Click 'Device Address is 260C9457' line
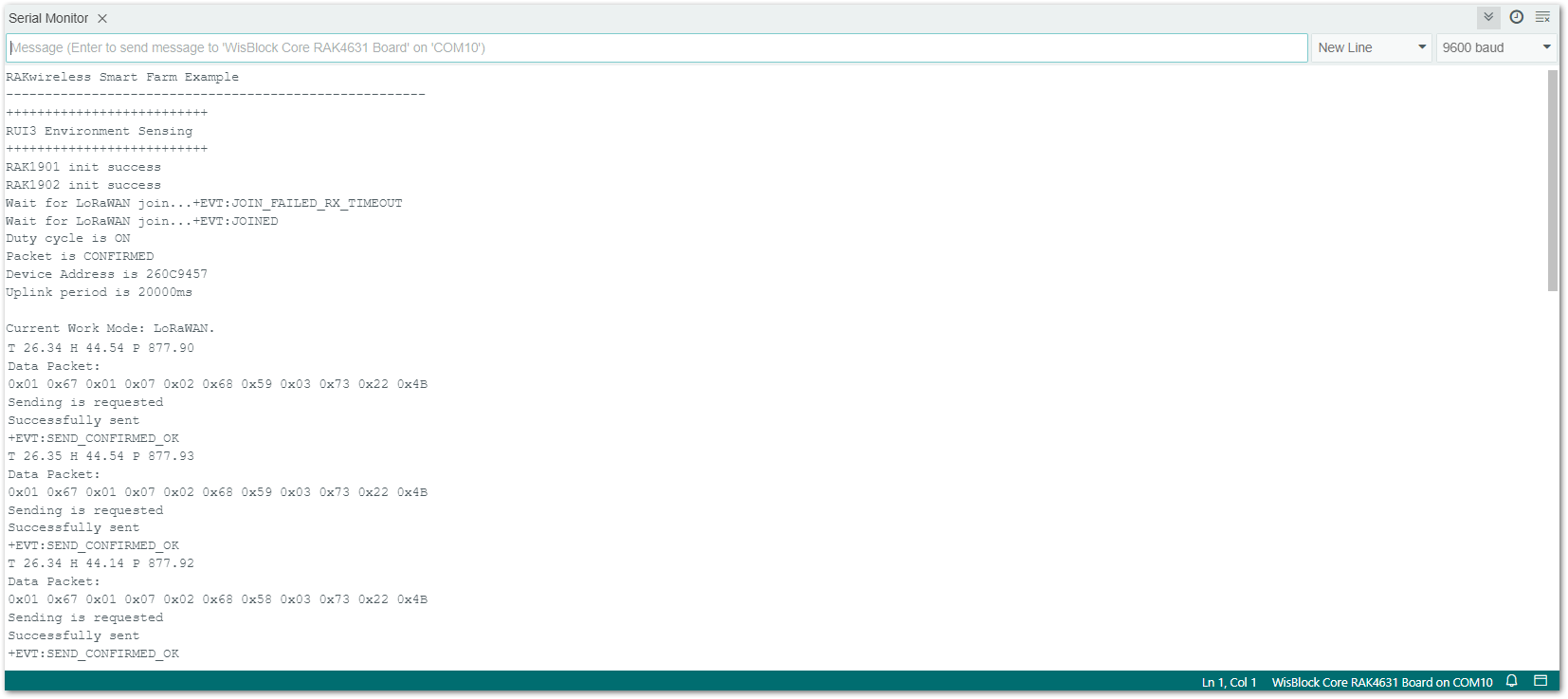 [x=106, y=274]
